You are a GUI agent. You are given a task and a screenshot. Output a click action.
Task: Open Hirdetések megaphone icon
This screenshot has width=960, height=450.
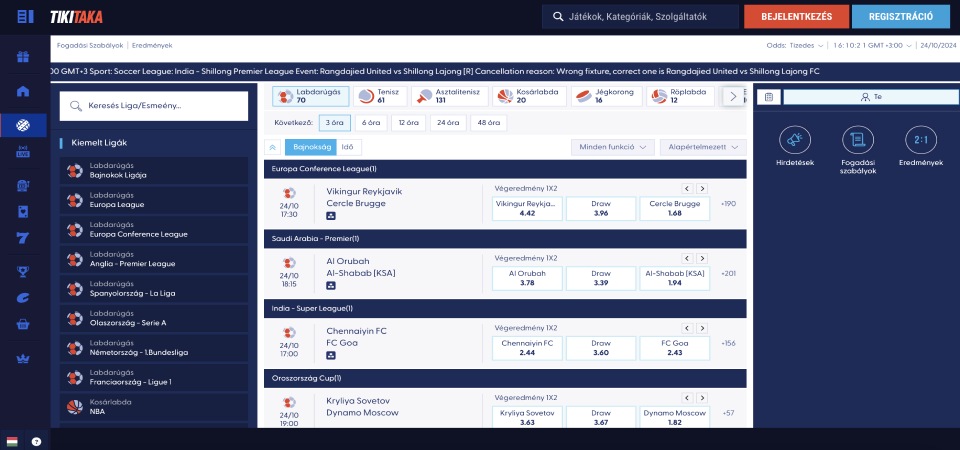pyautogui.click(x=795, y=140)
